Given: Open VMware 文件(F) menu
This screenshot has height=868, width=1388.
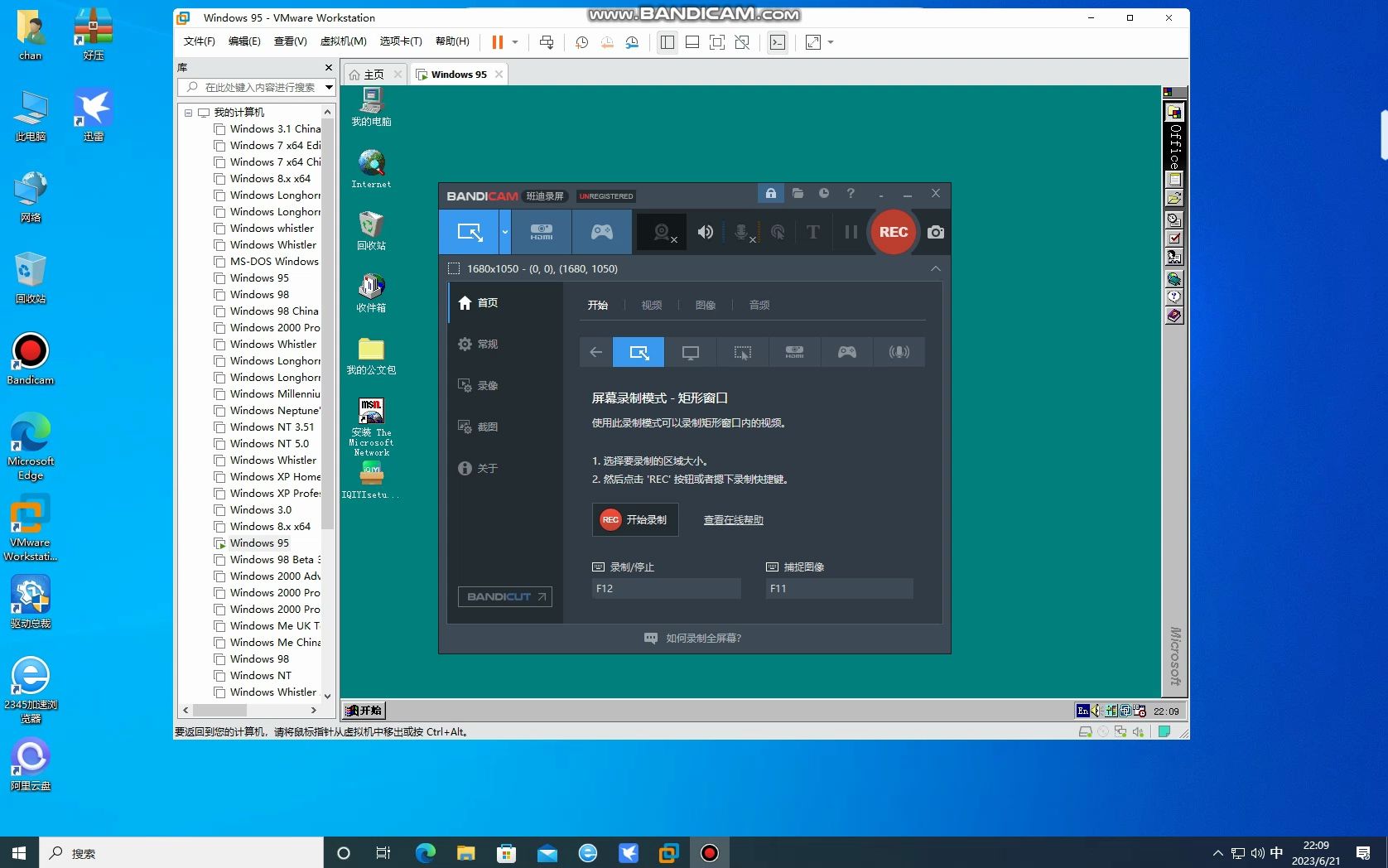Looking at the screenshot, I should 199,41.
